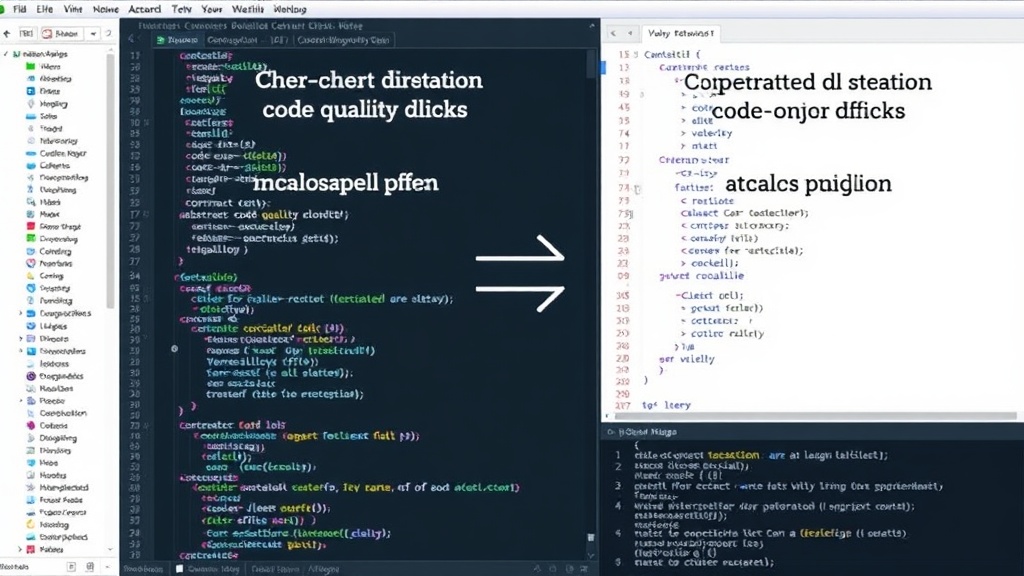
Task: Select the green folder icon in the project tree
Action: tap(30, 66)
